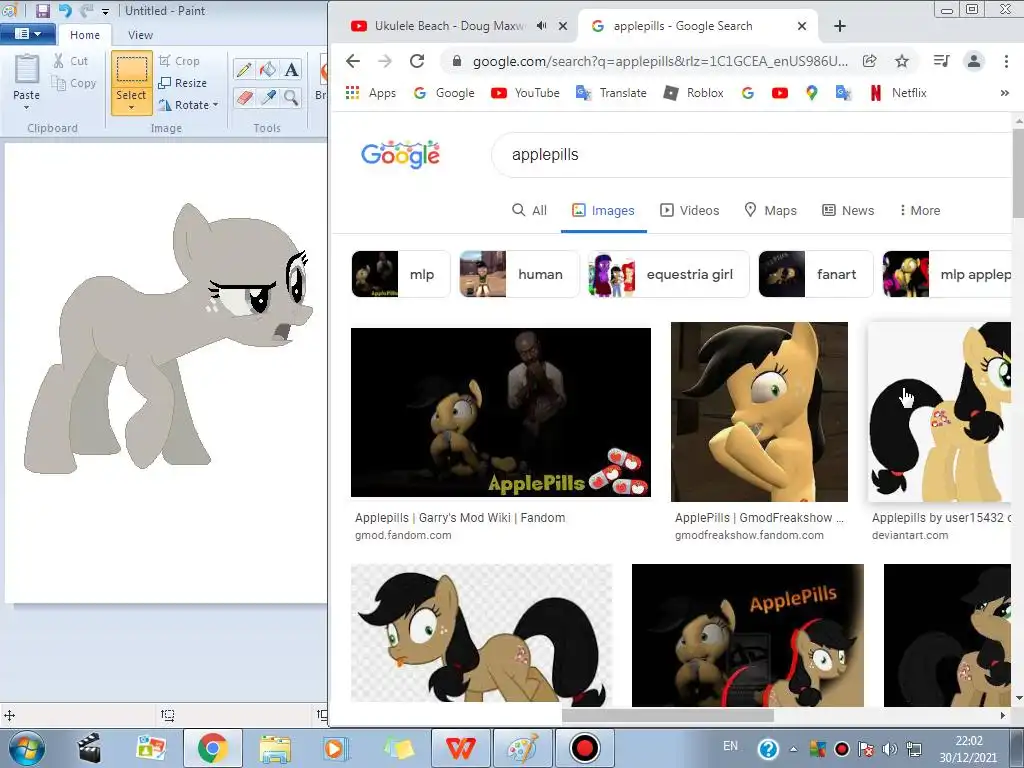Click the Windows Start button

(27, 748)
